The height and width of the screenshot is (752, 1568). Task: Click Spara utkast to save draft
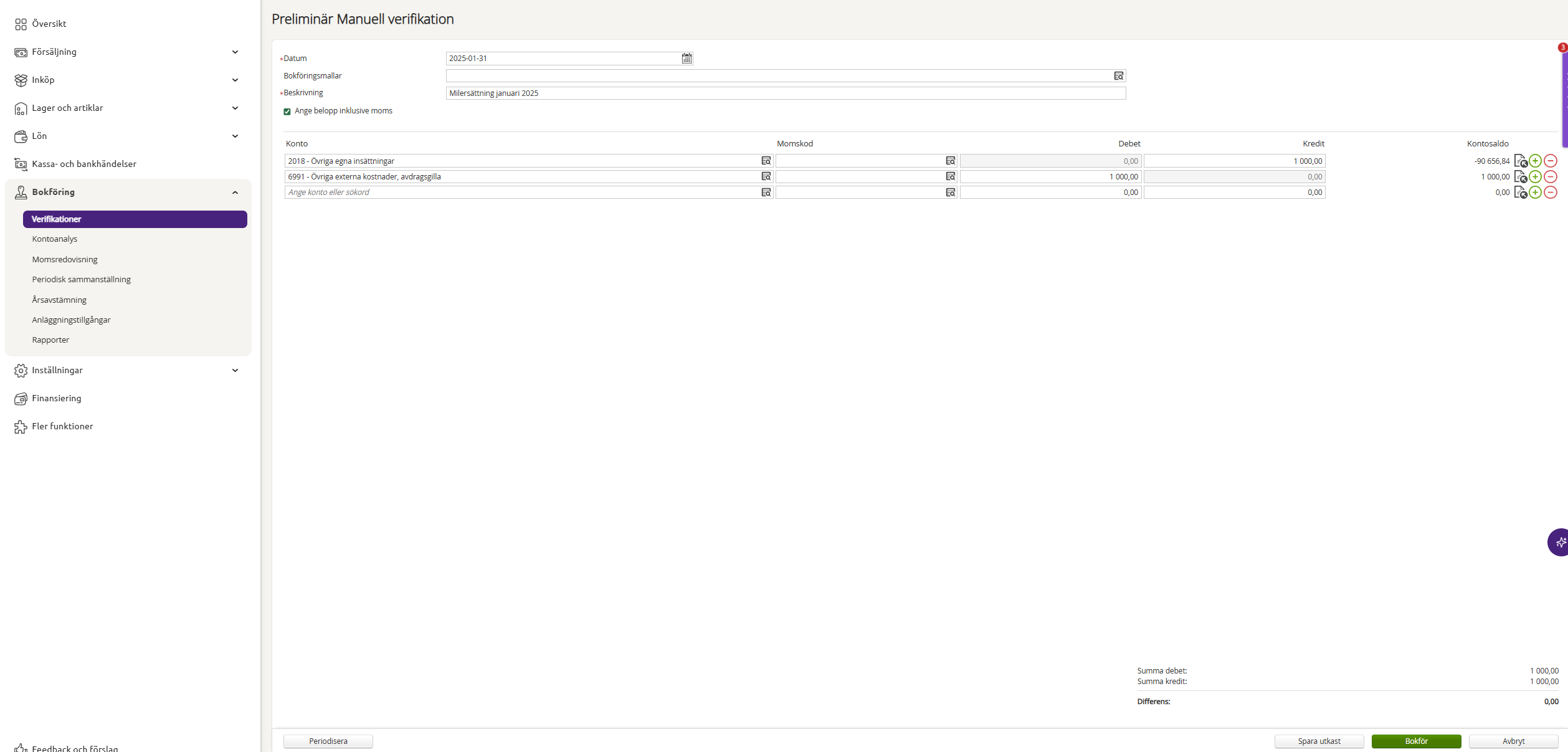point(1319,741)
